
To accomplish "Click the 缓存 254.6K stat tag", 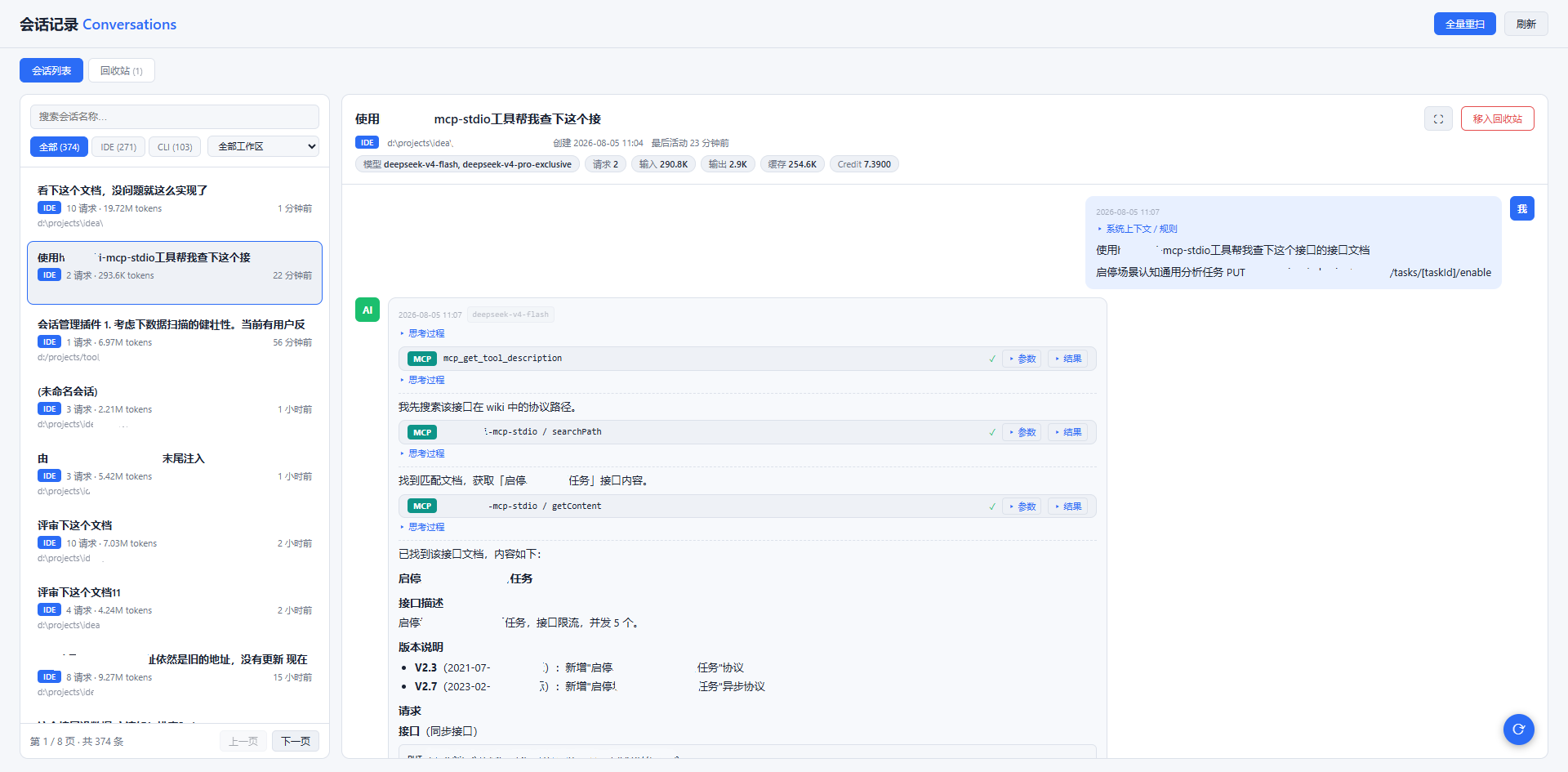I will tap(792, 164).
